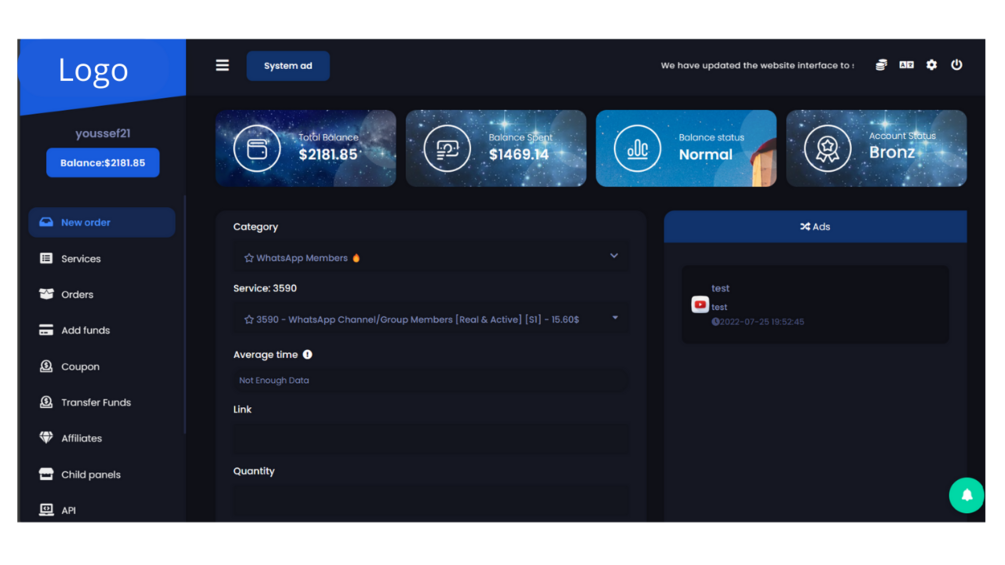Click the Average time info icon
1005x565 pixels.
(307, 354)
